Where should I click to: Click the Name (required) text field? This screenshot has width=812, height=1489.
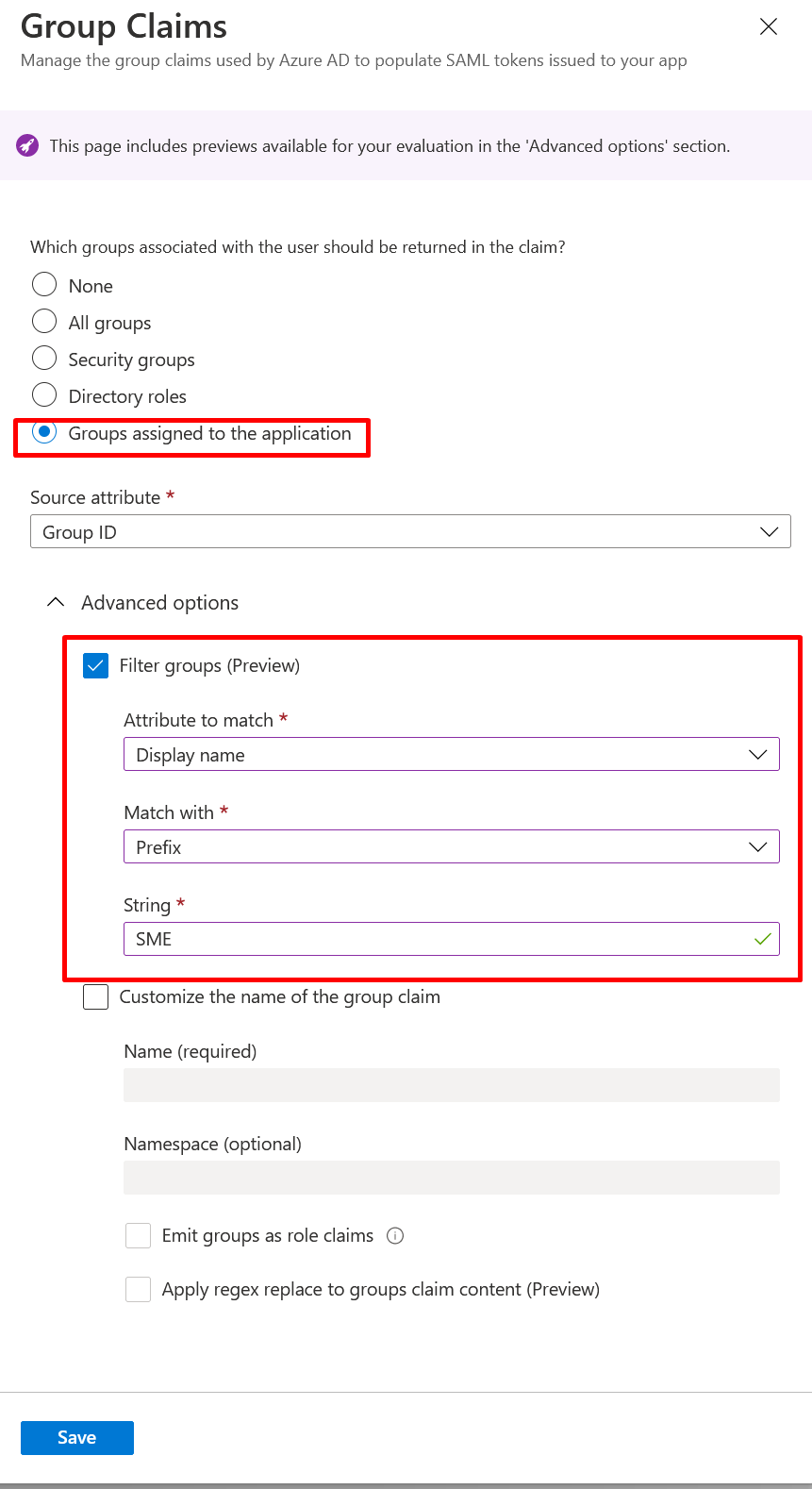(451, 1085)
